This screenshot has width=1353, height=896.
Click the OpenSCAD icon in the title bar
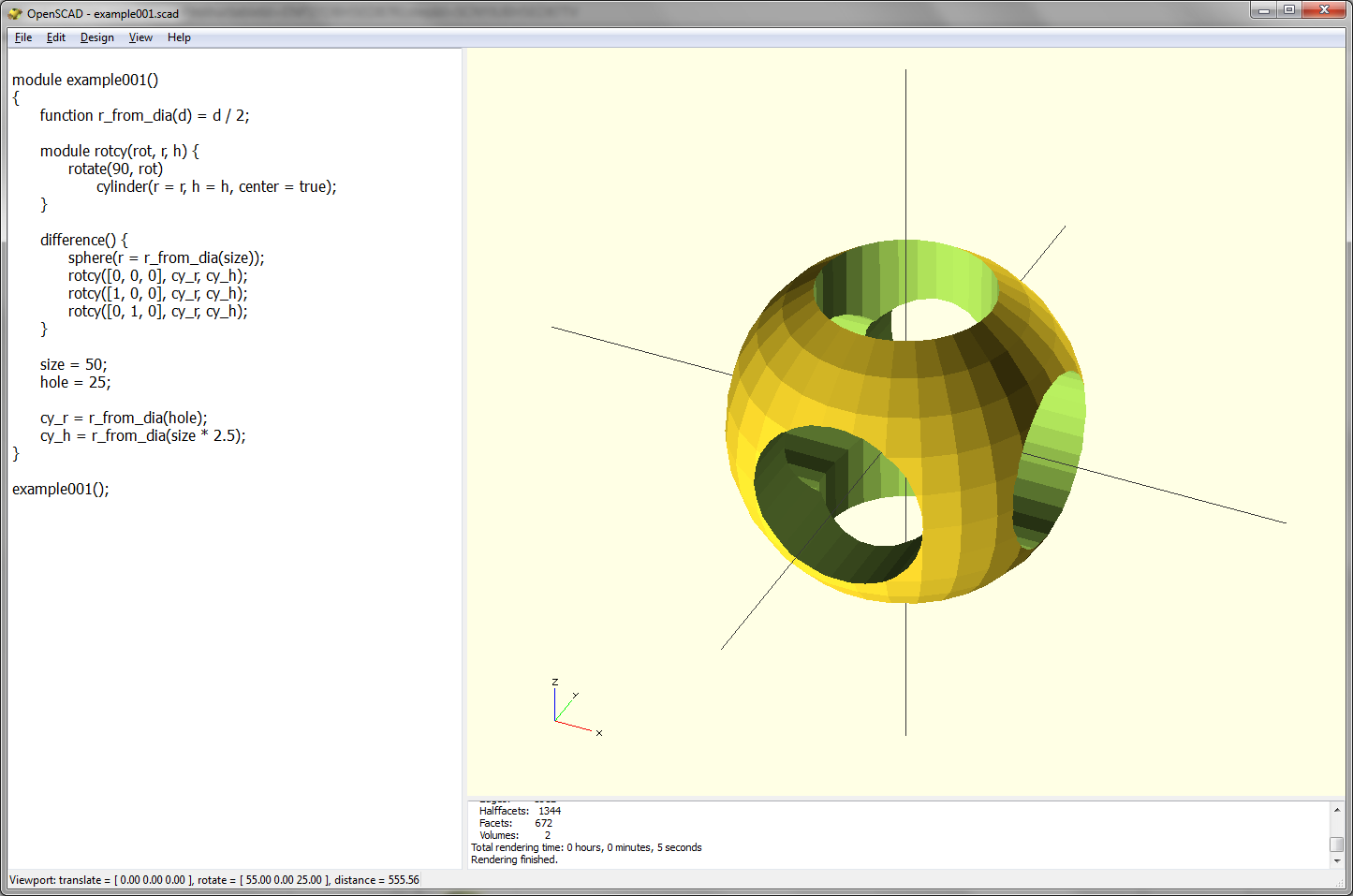coord(13,13)
